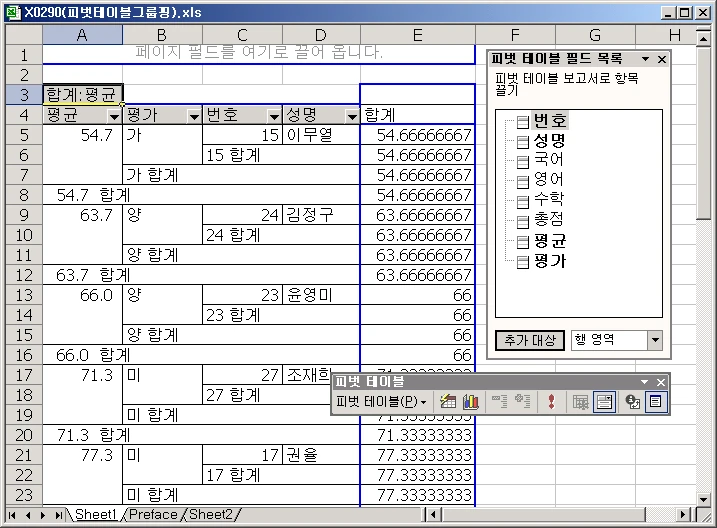Image resolution: width=717 pixels, height=528 pixels.
Task: Click the 김정구 name cell
Action: coord(321,215)
